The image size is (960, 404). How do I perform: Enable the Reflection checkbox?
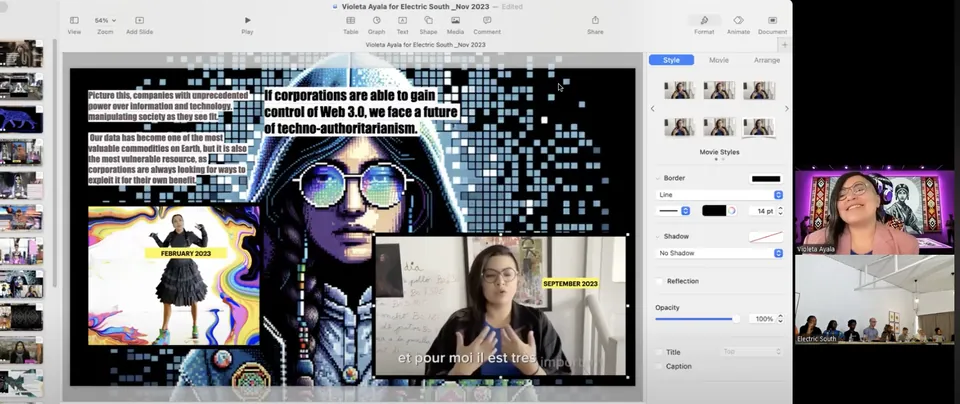click(659, 281)
